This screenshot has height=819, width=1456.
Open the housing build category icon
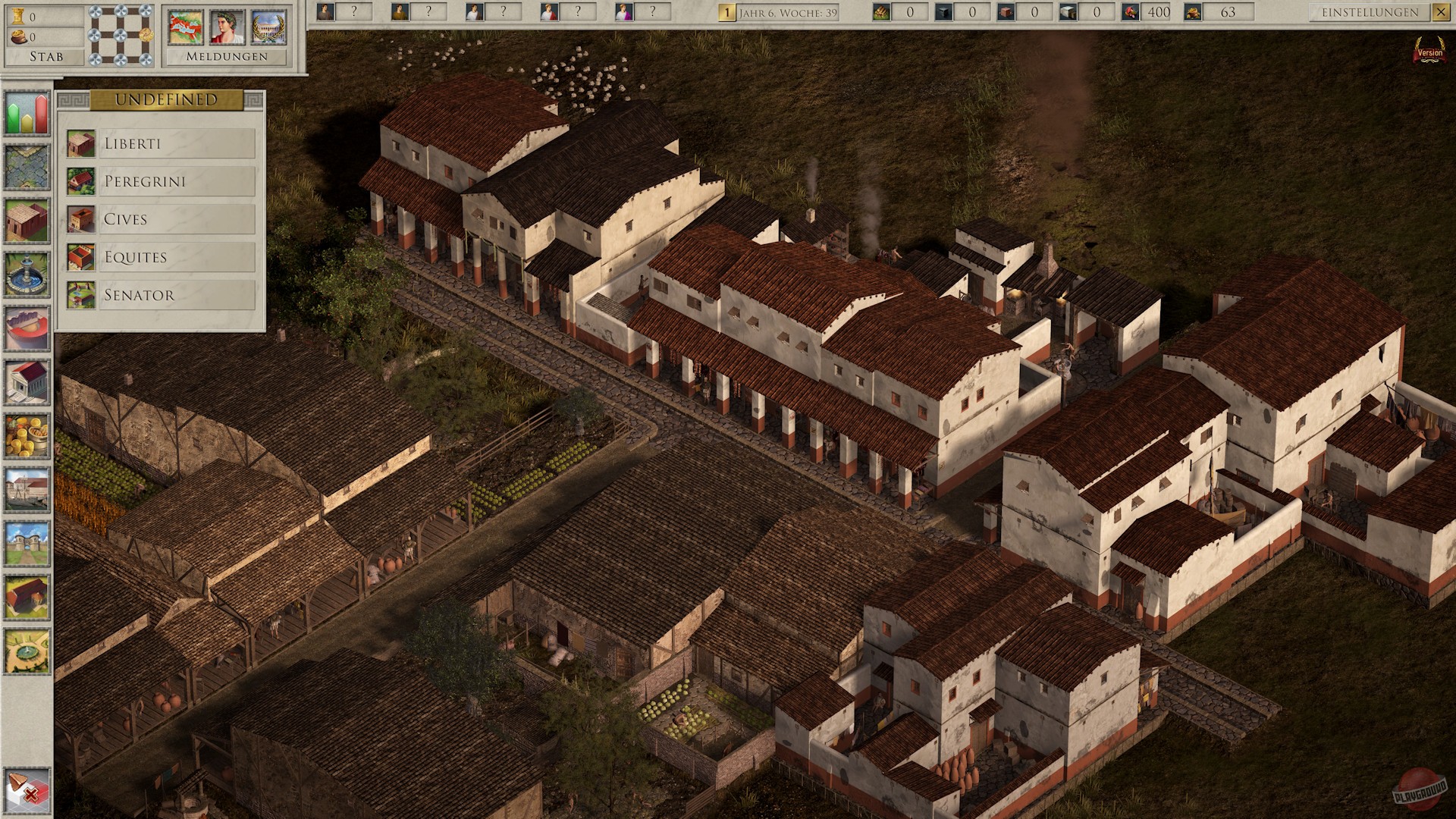[27, 220]
